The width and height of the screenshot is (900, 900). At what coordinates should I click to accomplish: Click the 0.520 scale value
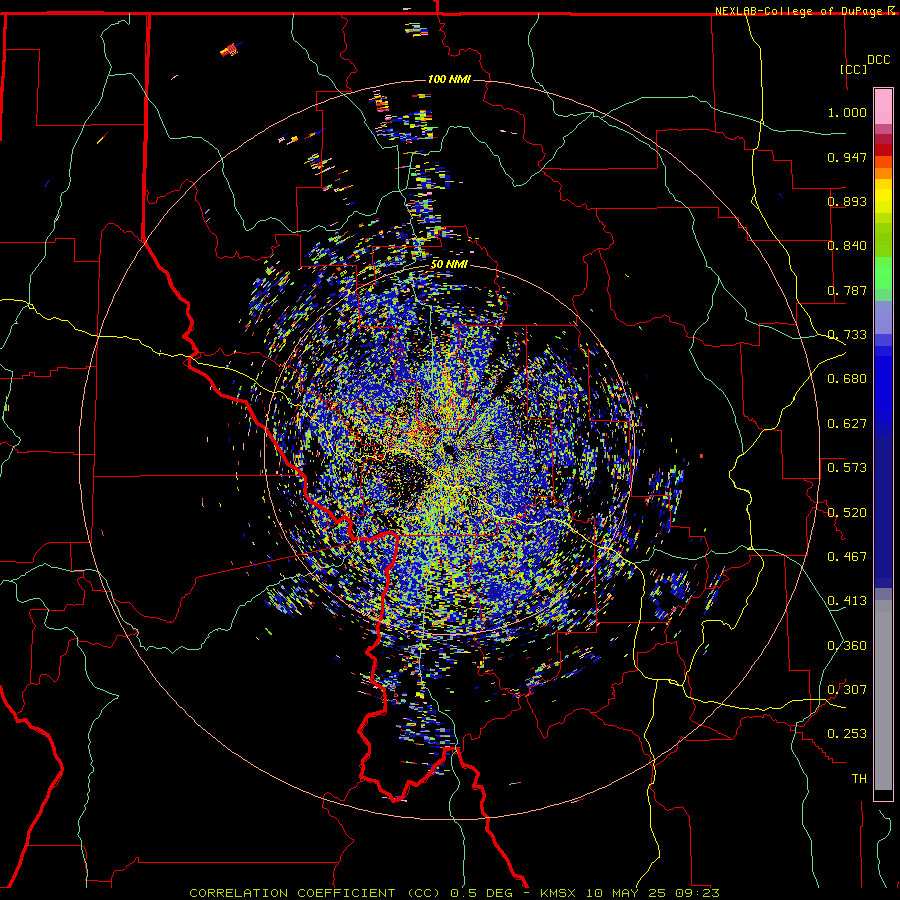tap(847, 513)
